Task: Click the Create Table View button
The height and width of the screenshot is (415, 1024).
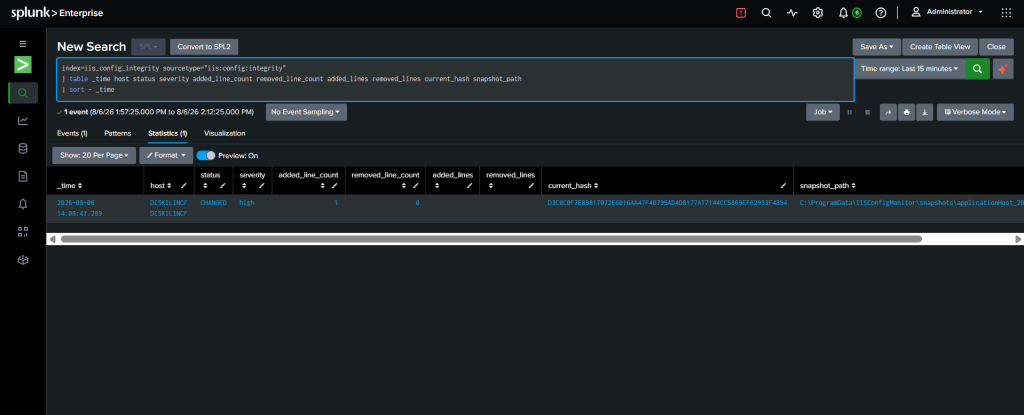Action: pyautogui.click(x=940, y=47)
